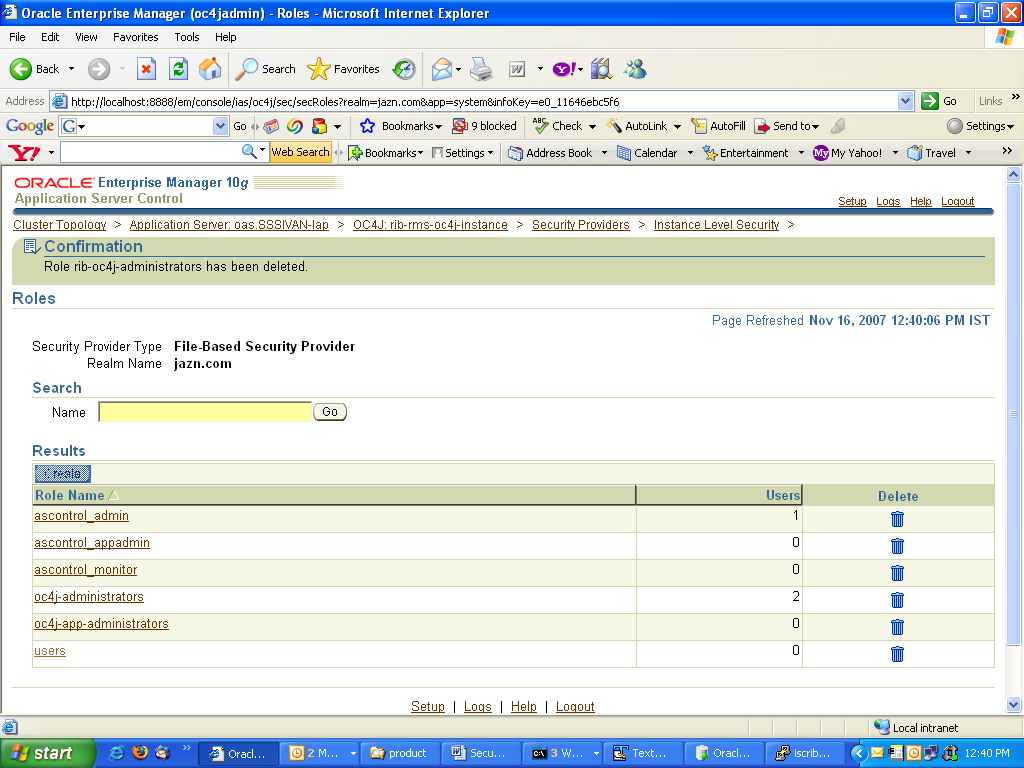Image resolution: width=1024 pixels, height=768 pixels.
Task: Go to the Home page icon
Action: pyautogui.click(x=210, y=69)
